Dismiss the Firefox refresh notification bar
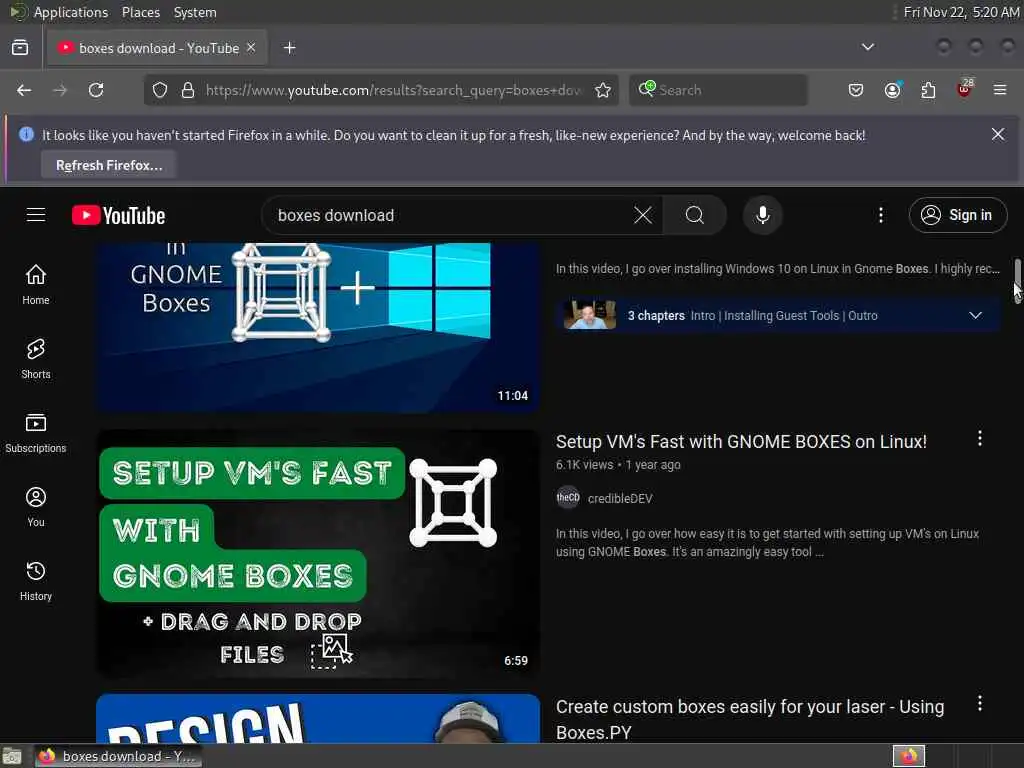 click(998, 134)
